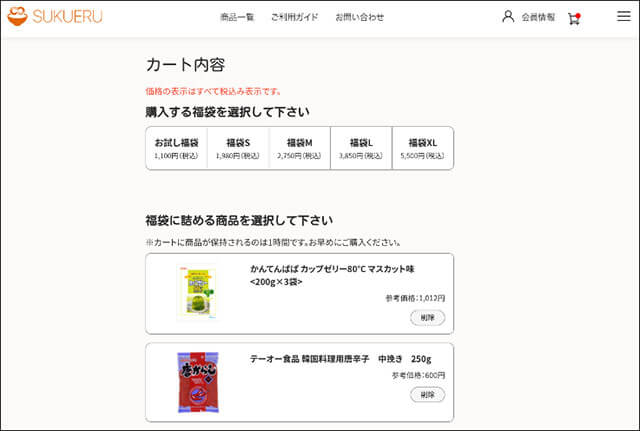This screenshot has height=431, width=640.
Task: Open the テーオー食品 韓国料理用唐辛子 product title
Action: coord(340,358)
